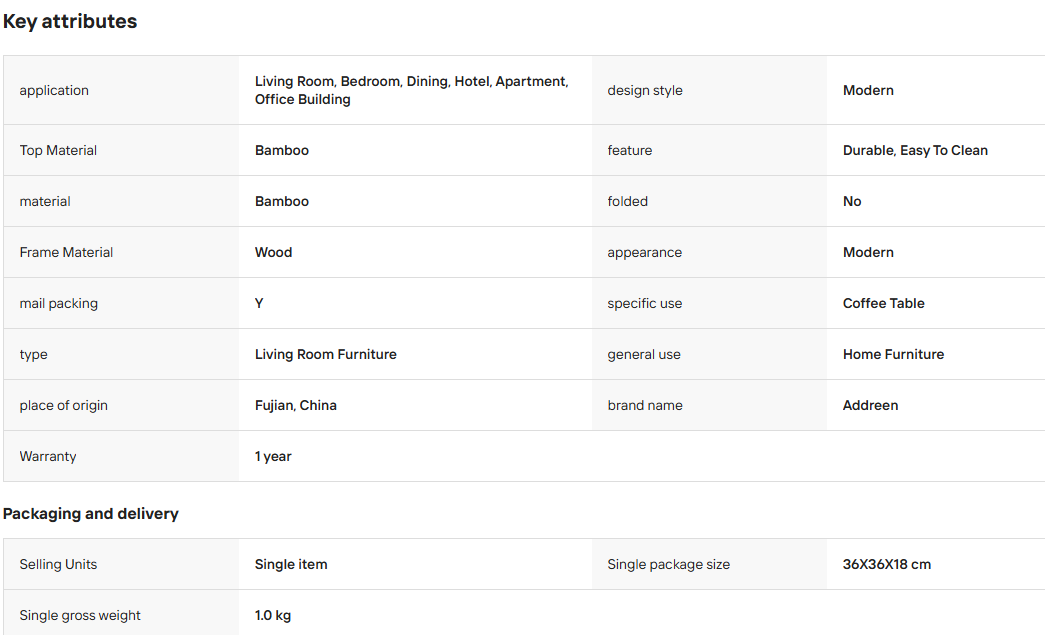Click the appearance label cell
Viewport: 1045px width, 635px height.
[x=709, y=253]
